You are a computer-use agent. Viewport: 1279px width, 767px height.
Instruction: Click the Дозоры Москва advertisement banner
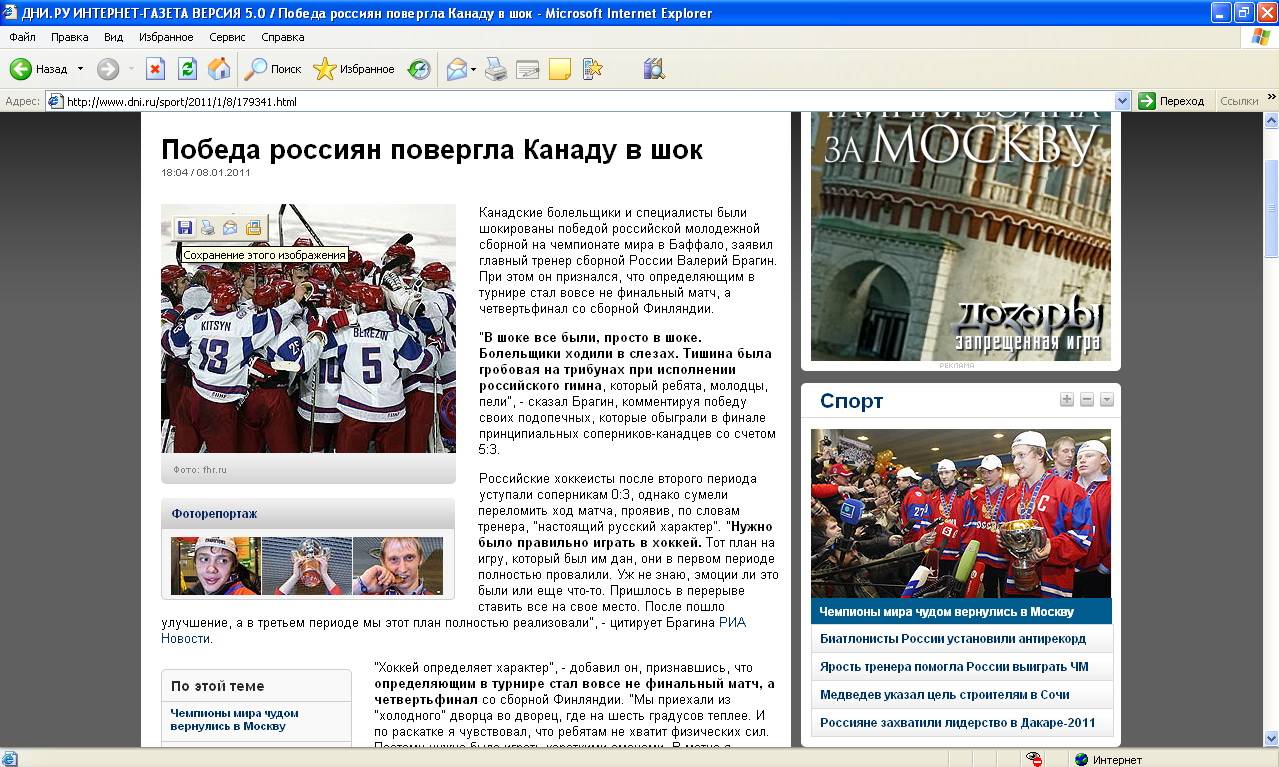click(961, 236)
